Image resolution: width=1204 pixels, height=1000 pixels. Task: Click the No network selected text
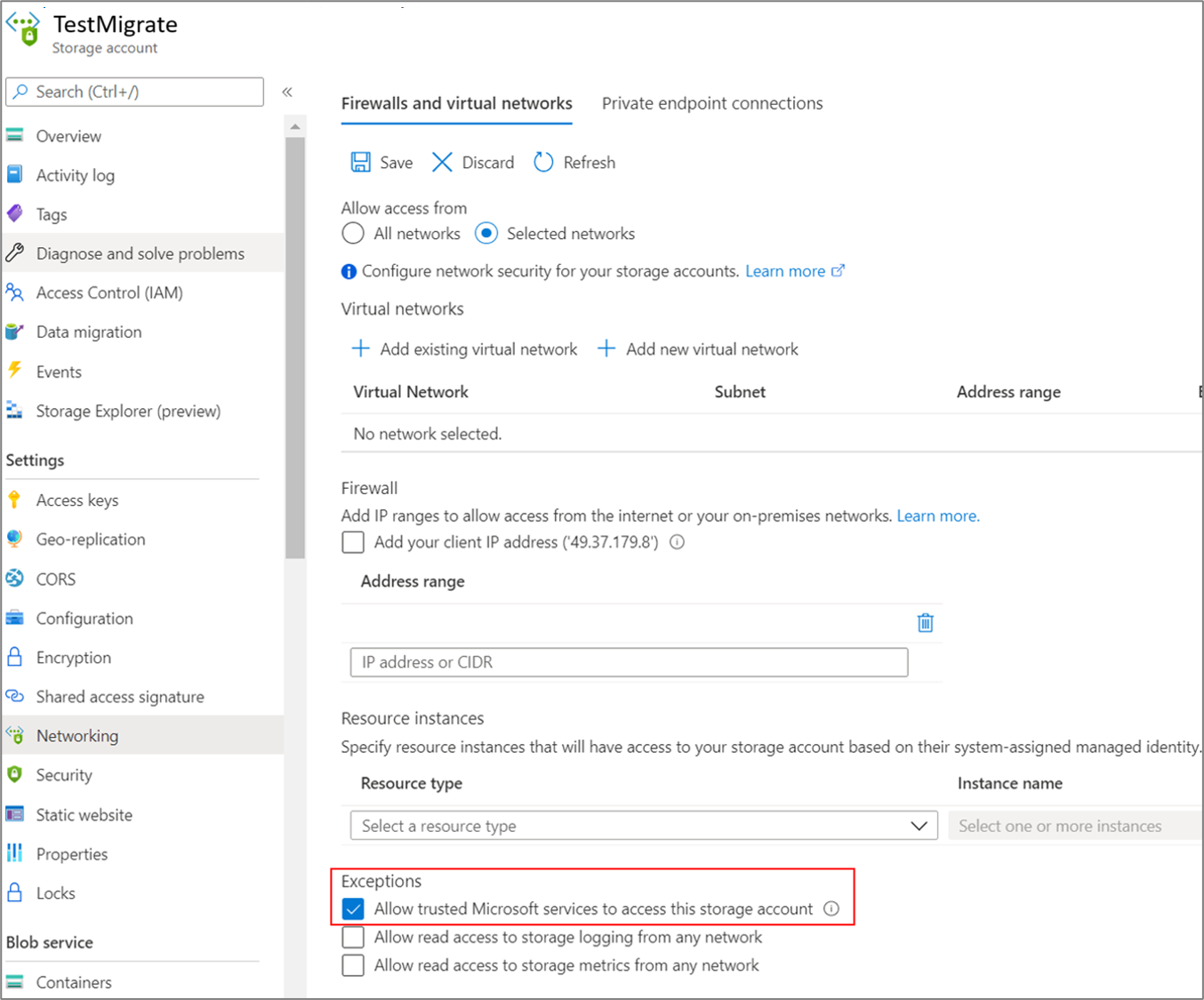click(428, 434)
